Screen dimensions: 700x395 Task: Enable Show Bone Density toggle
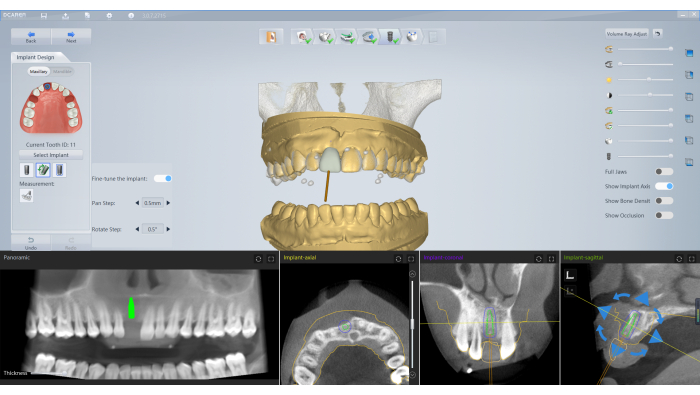point(664,201)
